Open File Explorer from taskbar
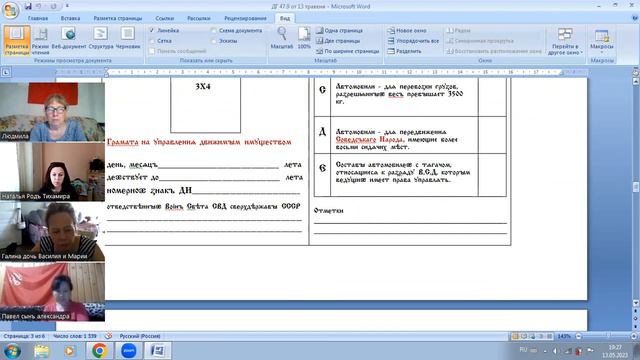The image size is (640, 360). [41, 351]
